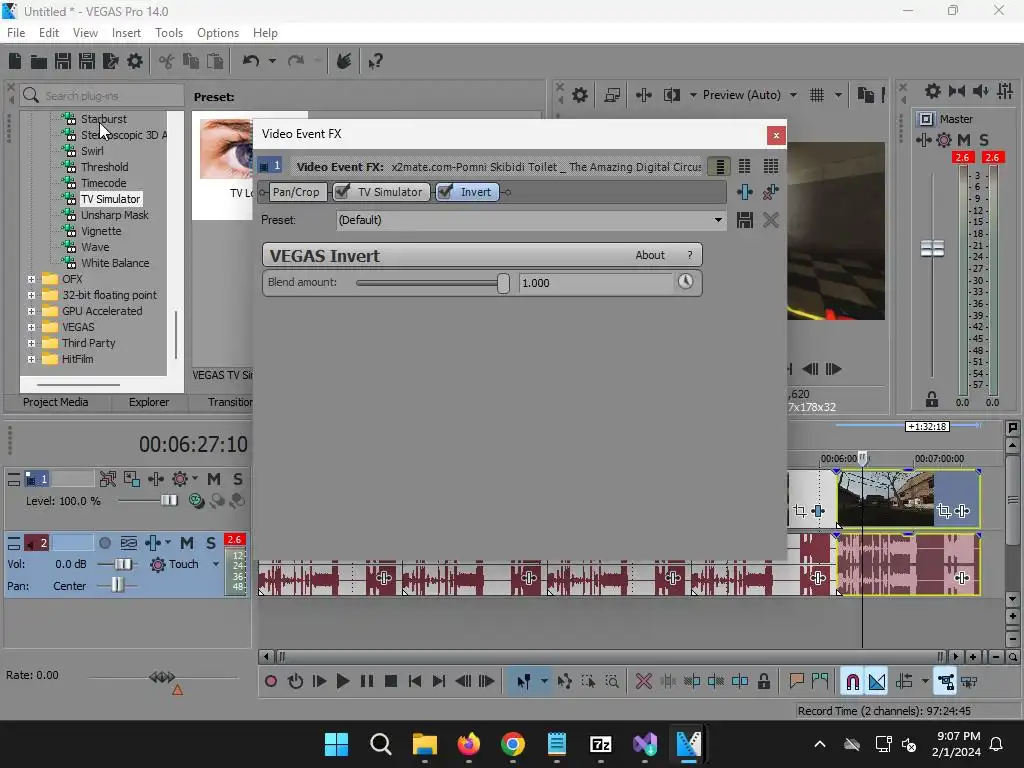Select Vignette plug-in in list
This screenshot has width=1024, height=768.
[x=101, y=231]
